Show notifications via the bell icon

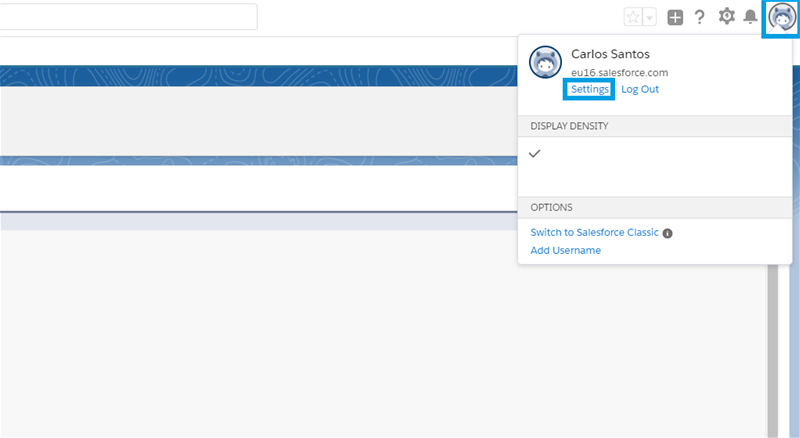point(750,17)
